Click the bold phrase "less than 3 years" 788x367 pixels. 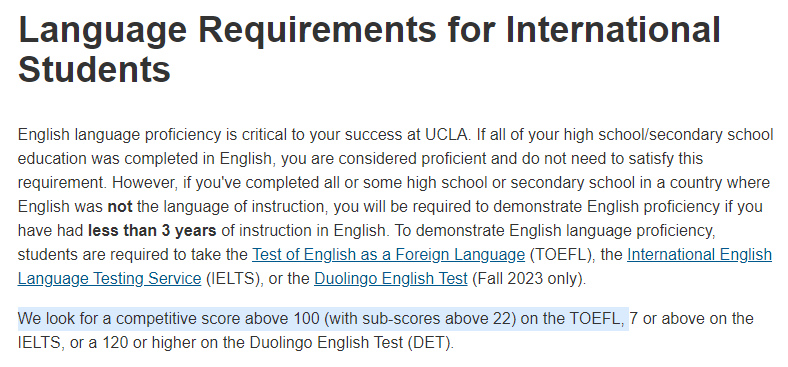(152, 231)
